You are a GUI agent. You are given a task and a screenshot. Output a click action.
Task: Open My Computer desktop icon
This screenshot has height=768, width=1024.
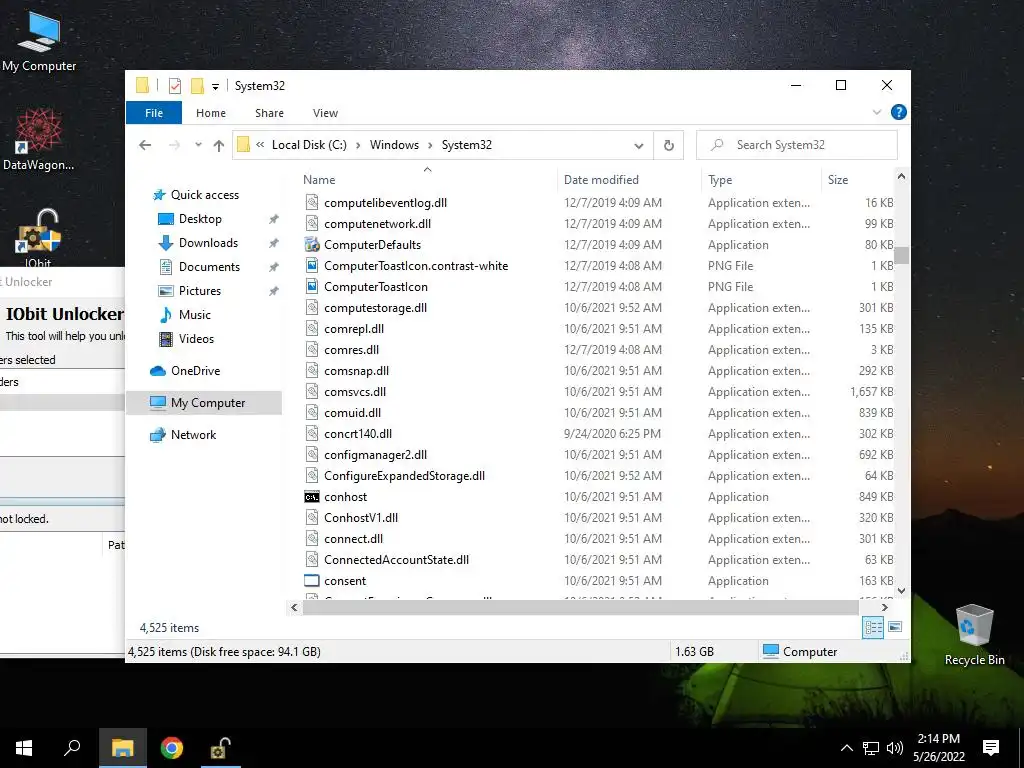[x=39, y=39]
